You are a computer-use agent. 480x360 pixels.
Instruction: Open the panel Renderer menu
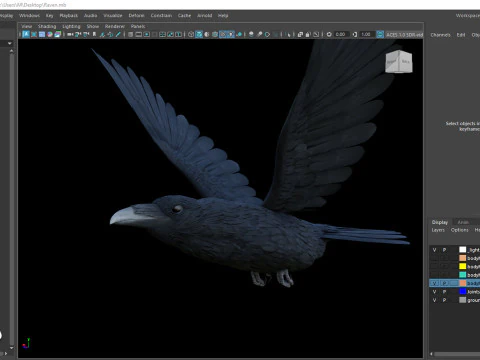click(x=115, y=26)
